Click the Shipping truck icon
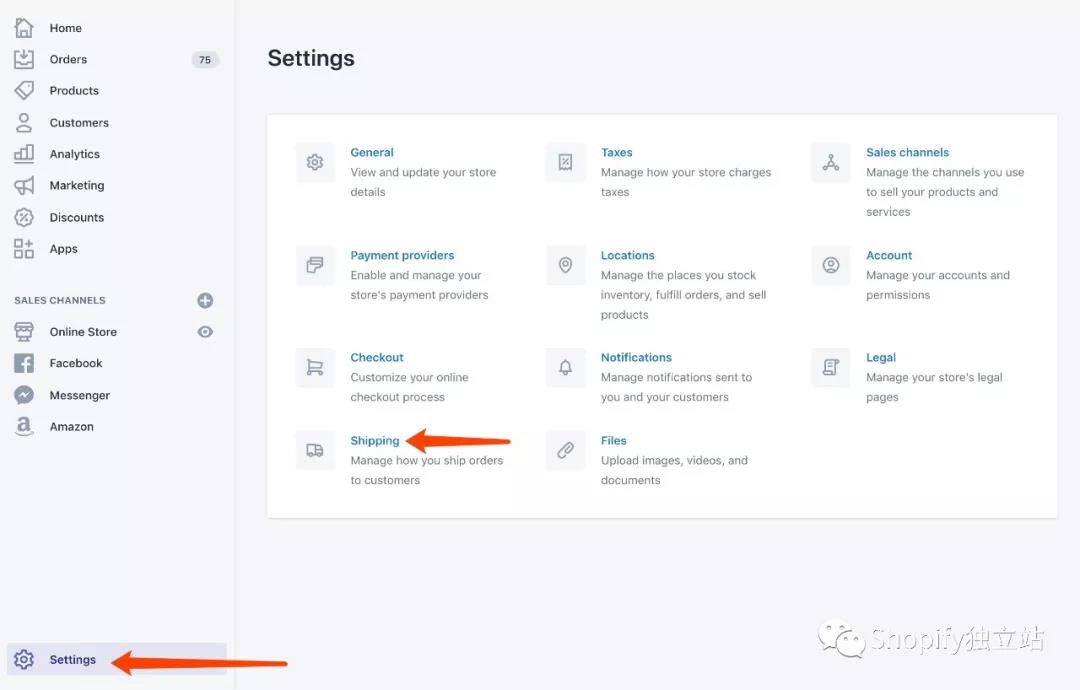This screenshot has height=690, width=1080. click(x=315, y=450)
